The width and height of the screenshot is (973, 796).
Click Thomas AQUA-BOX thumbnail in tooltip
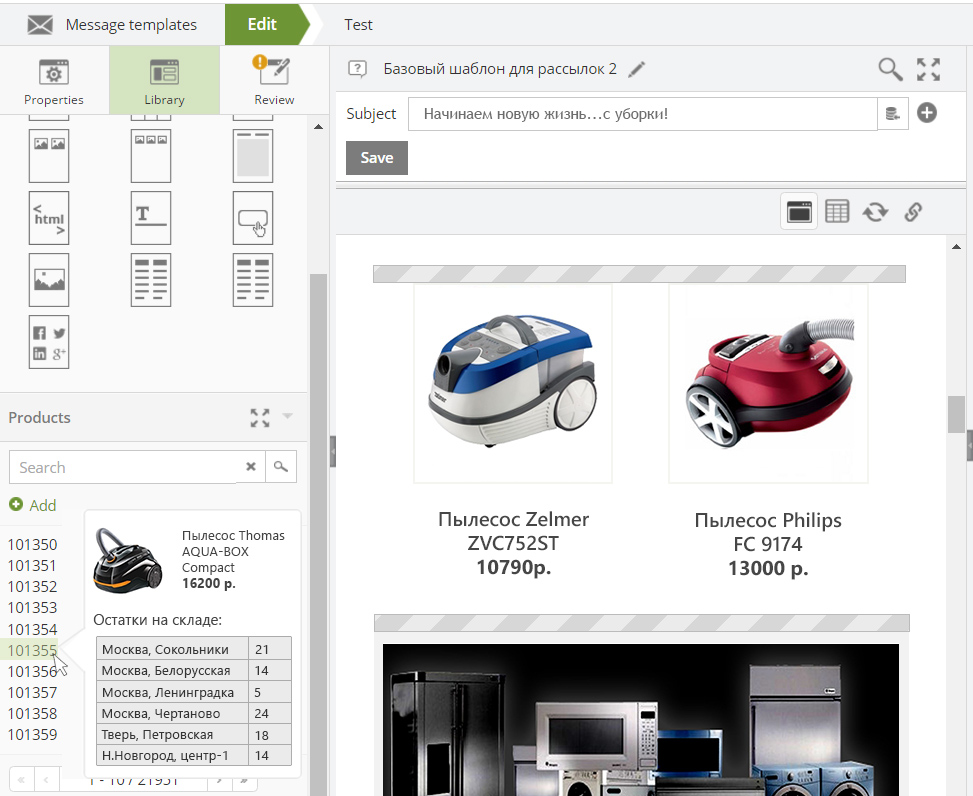pyautogui.click(x=128, y=560)
